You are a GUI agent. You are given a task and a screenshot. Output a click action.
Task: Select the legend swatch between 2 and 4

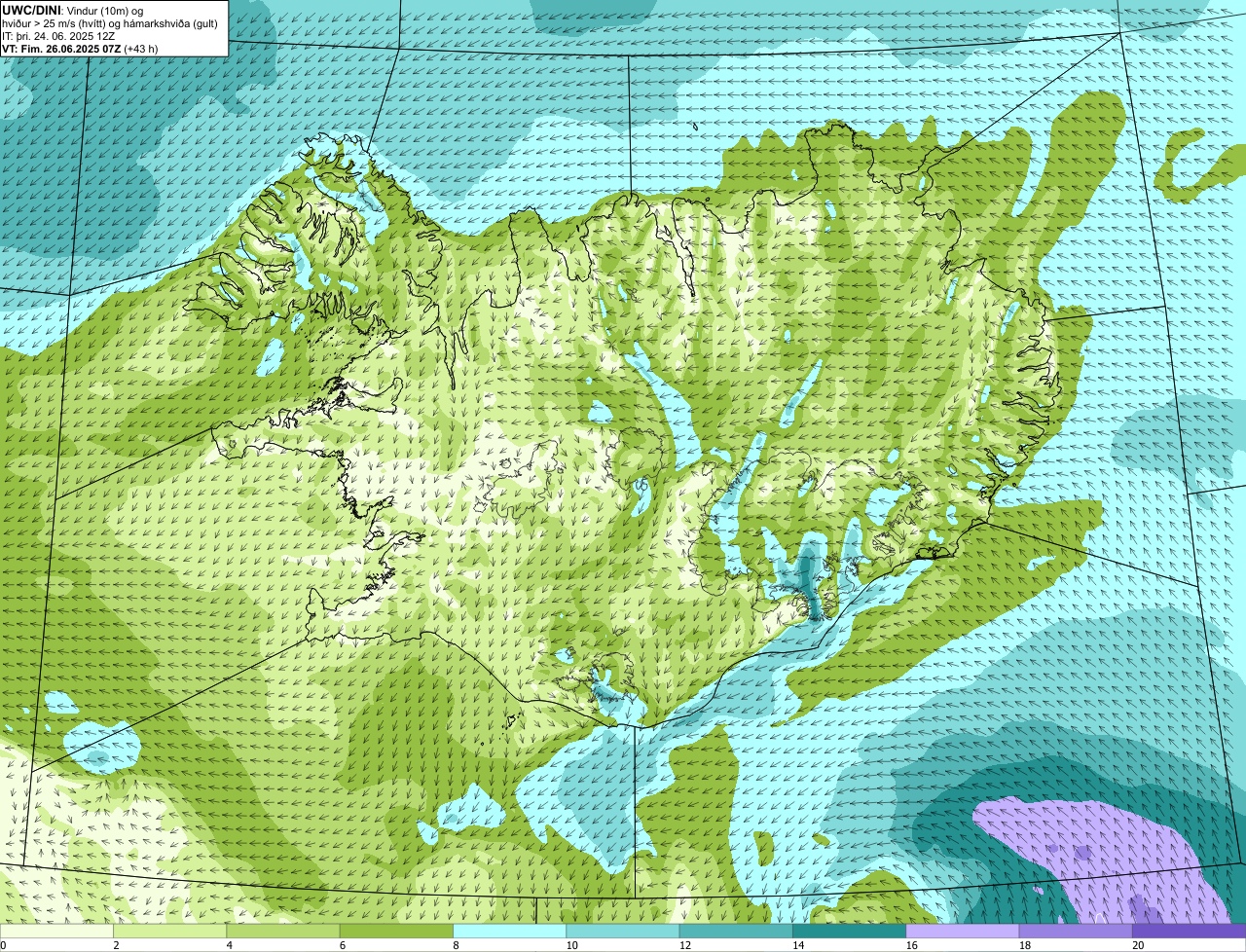(169, 931)
